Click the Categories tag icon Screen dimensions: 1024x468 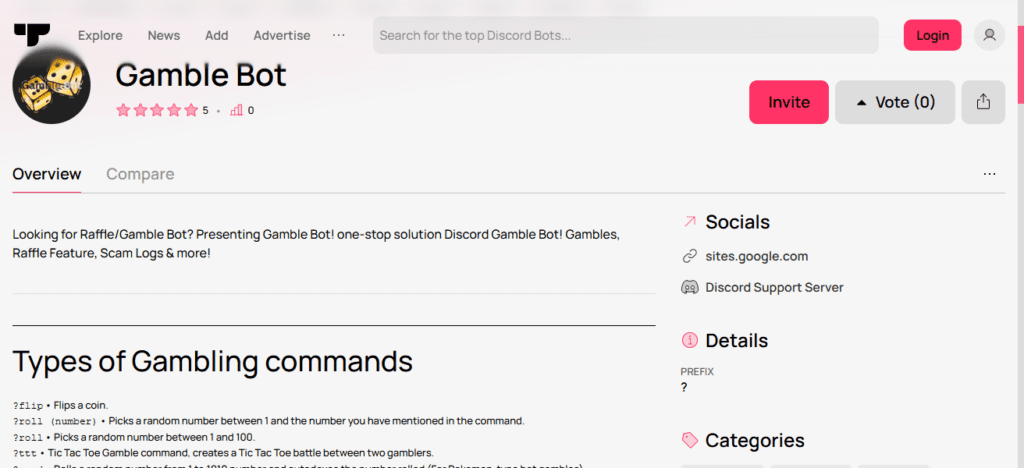coord(689,440)
